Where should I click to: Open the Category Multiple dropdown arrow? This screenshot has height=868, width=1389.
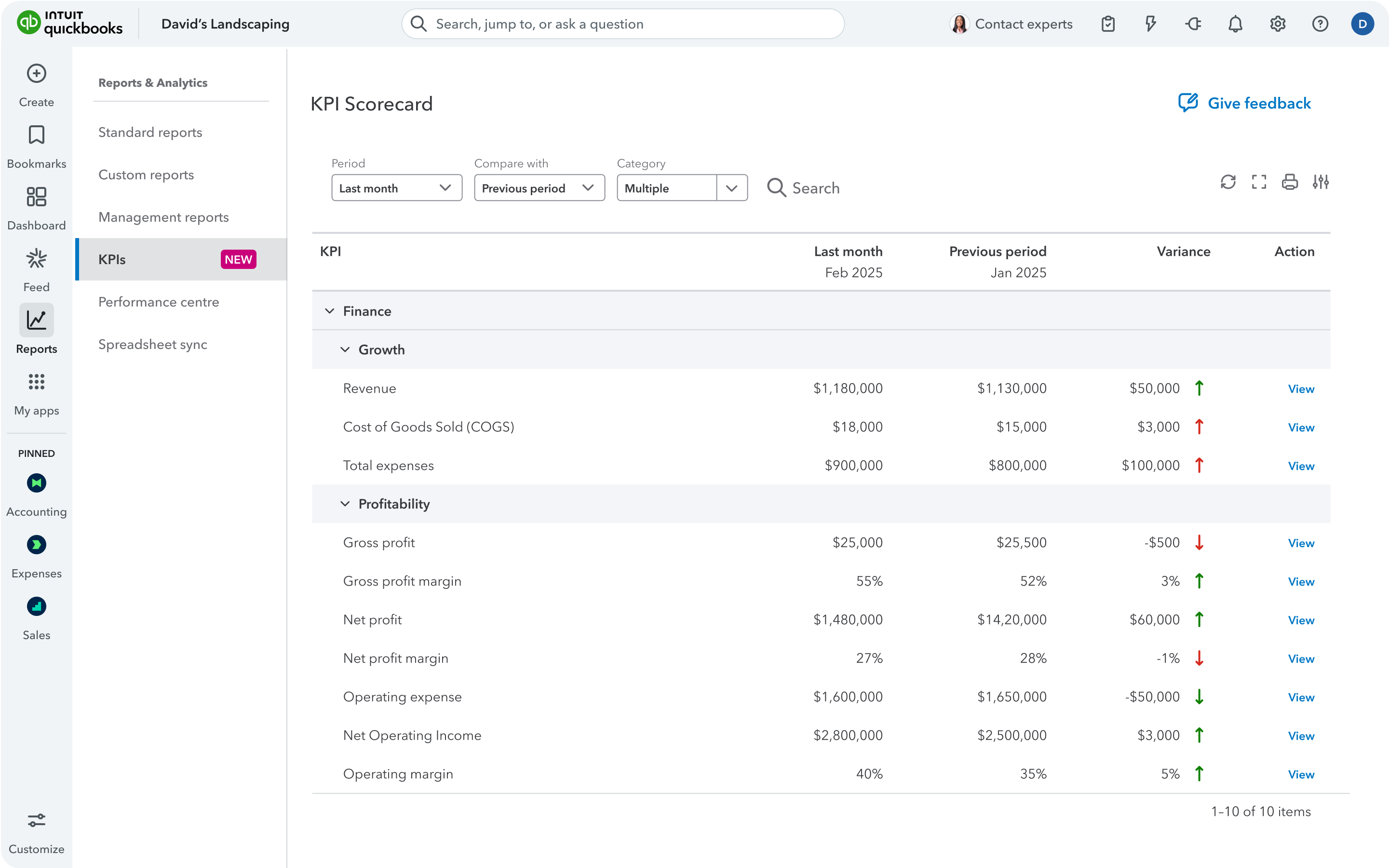(x=731, y=188)
